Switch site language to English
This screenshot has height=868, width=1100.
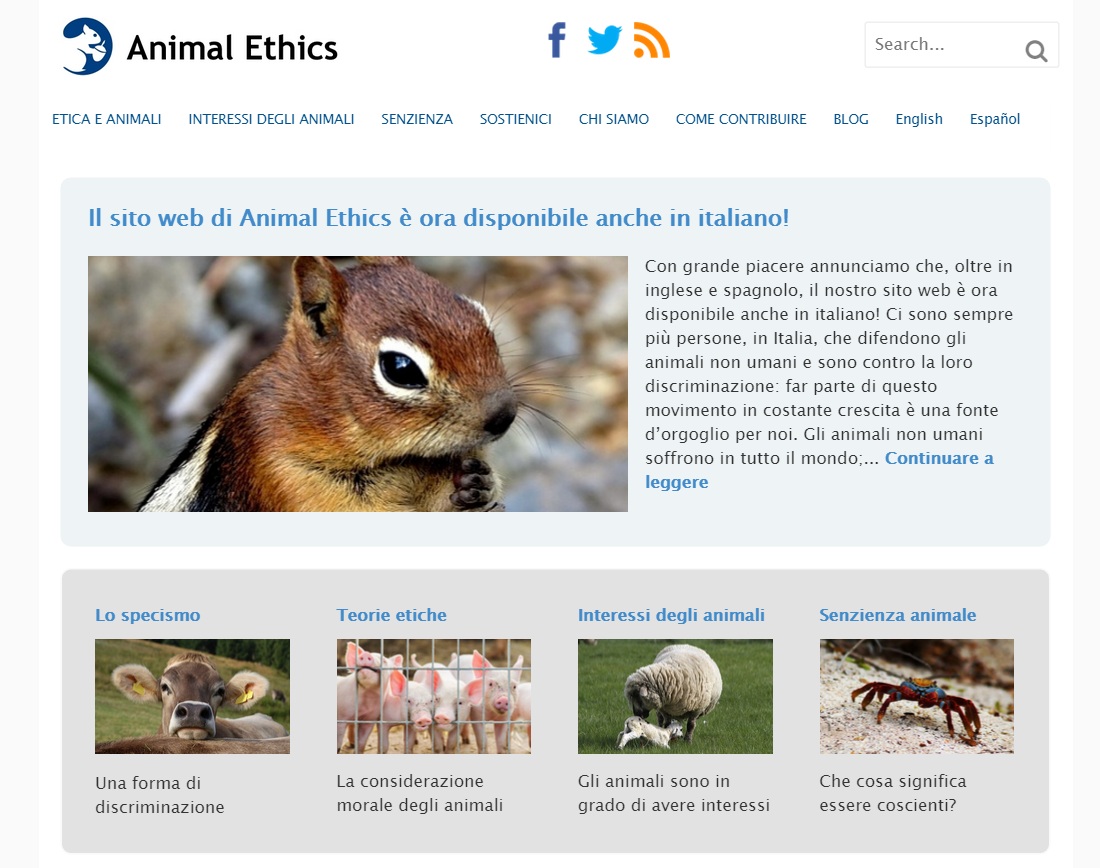[x=919, y=119]
